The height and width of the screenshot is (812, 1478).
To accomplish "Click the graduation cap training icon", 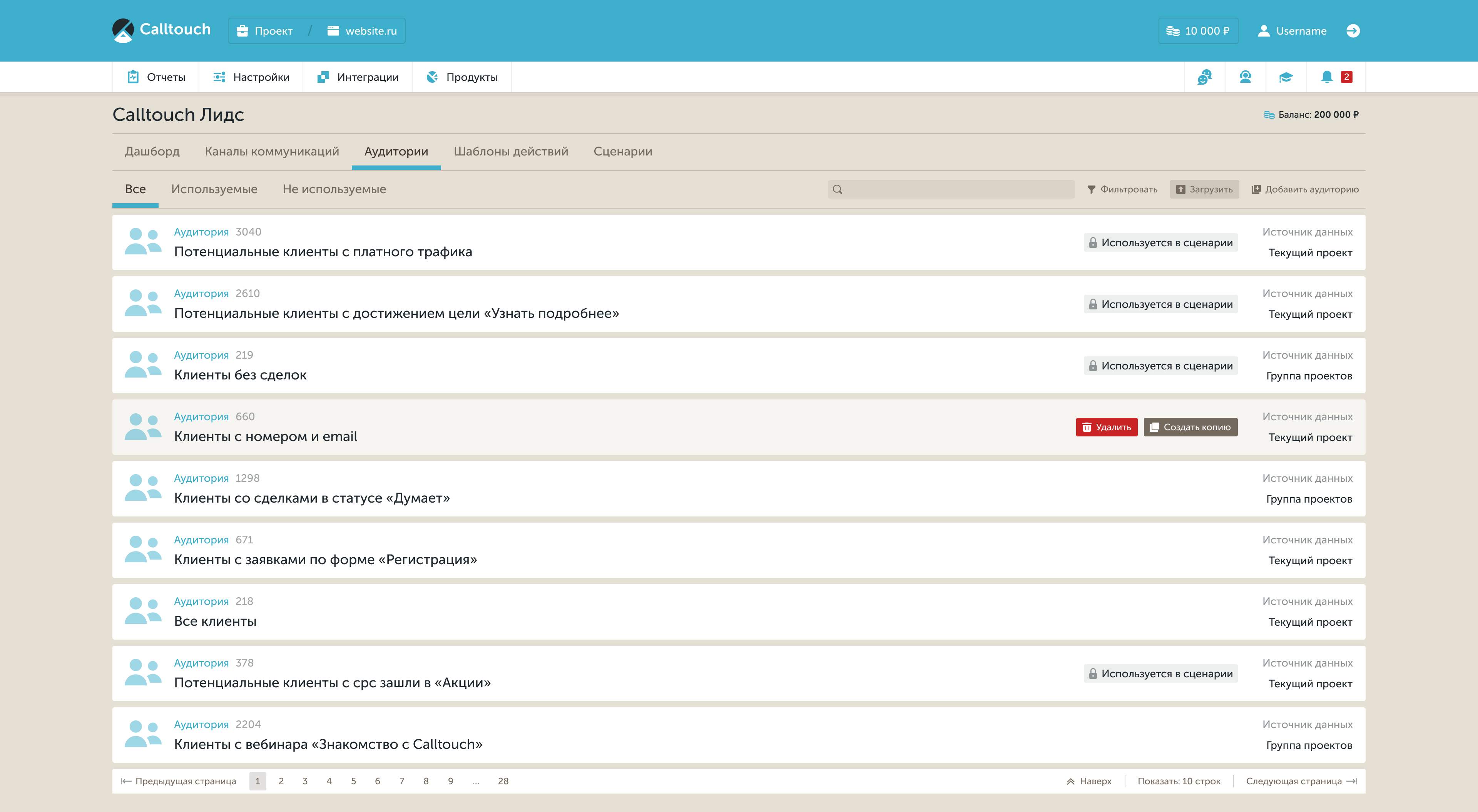I will pyautogui.click(x=1286, y=77).
